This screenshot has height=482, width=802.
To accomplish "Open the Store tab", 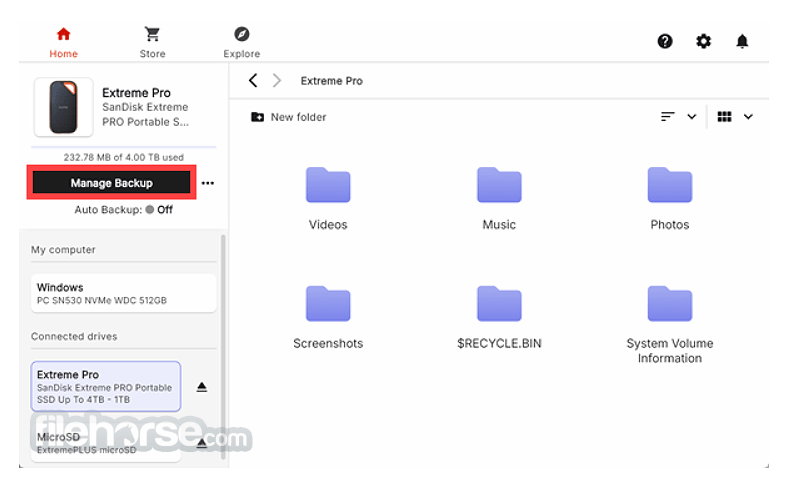I will 152,43.
